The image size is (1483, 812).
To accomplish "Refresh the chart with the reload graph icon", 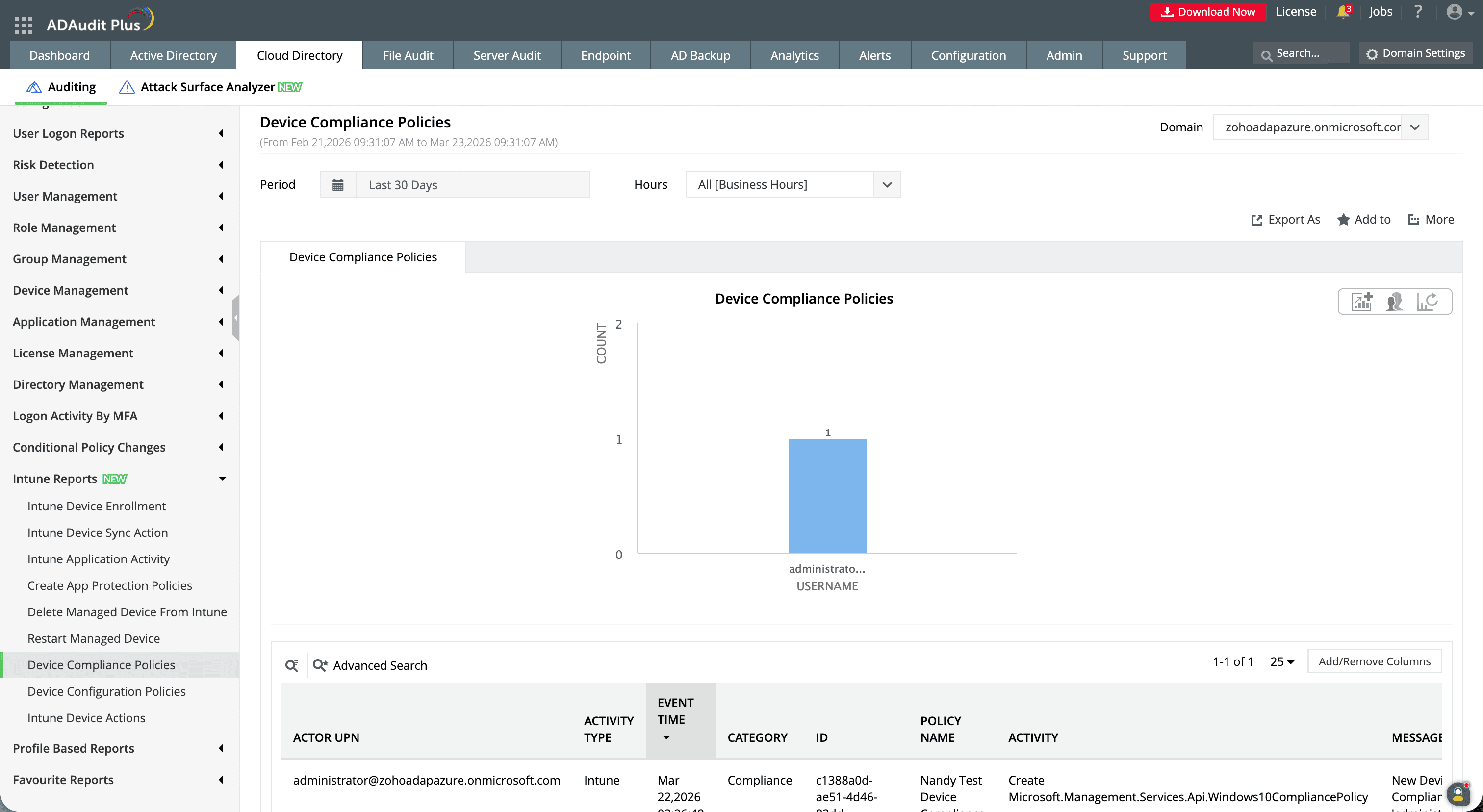I will 1428,301.
